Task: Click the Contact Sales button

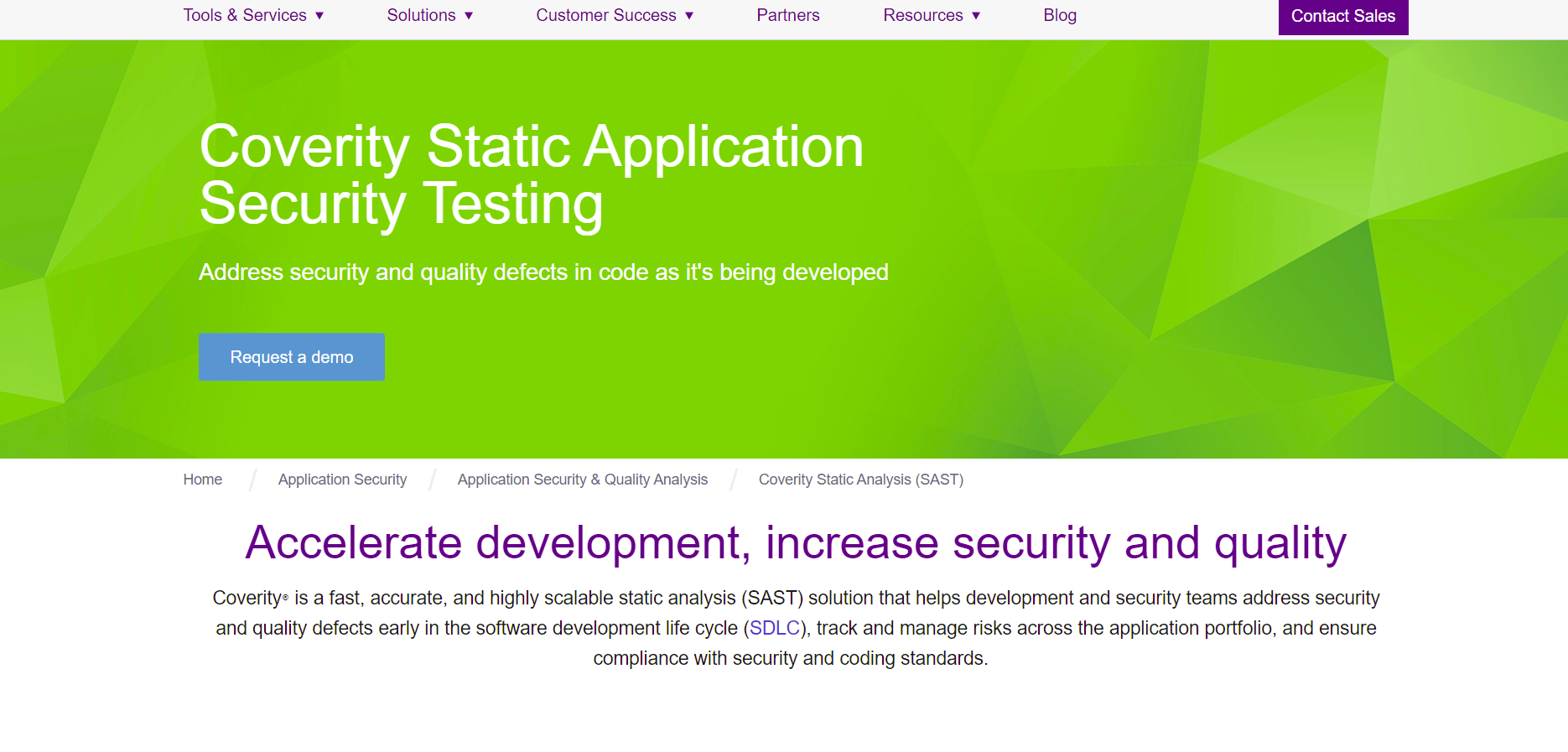Action: coord(1342,17)
